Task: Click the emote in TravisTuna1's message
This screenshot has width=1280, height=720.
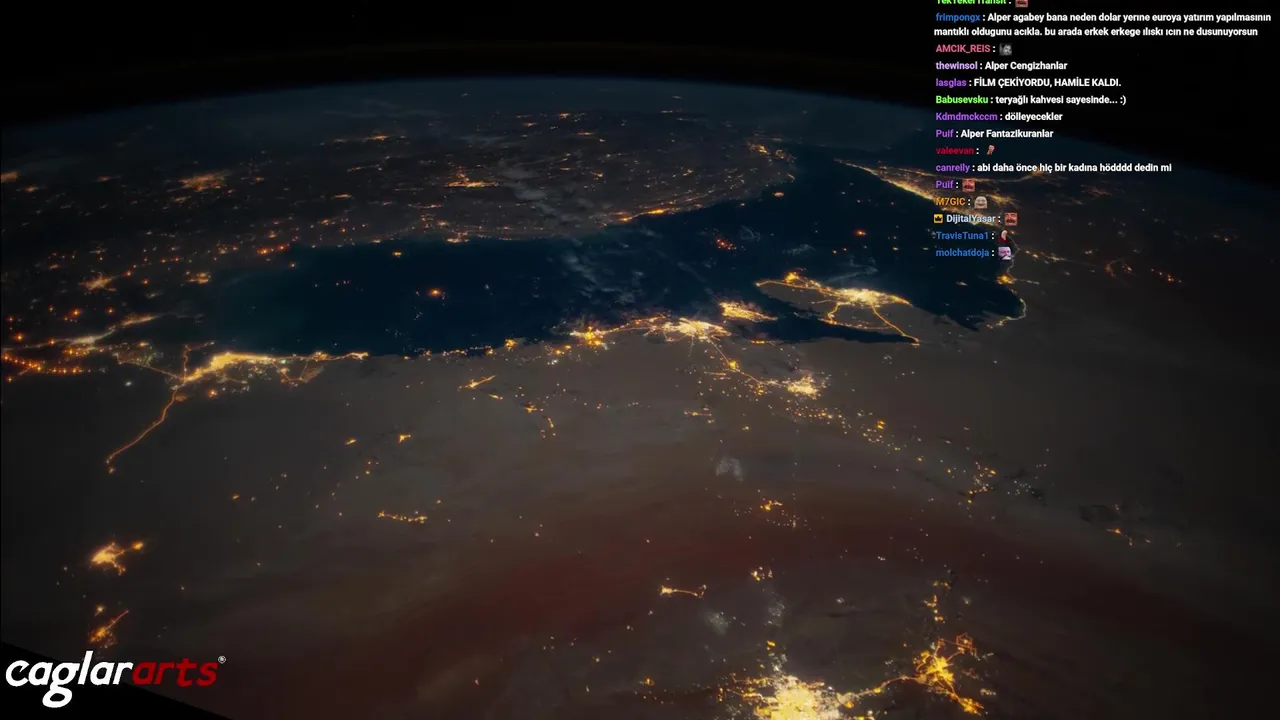Action: [x=1005, y=235]
